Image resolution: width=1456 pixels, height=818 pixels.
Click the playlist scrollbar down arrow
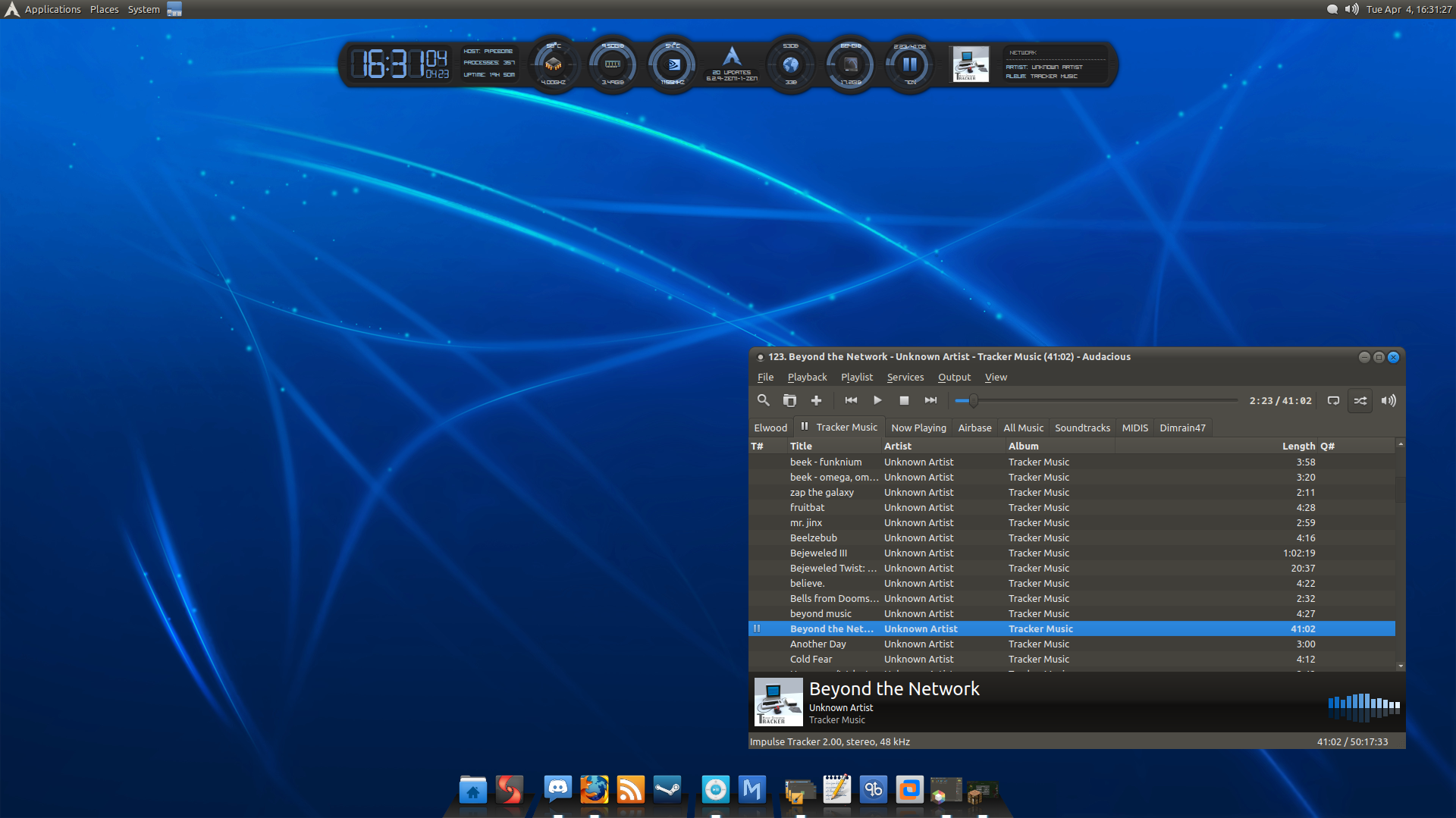tap(1400, 666)
